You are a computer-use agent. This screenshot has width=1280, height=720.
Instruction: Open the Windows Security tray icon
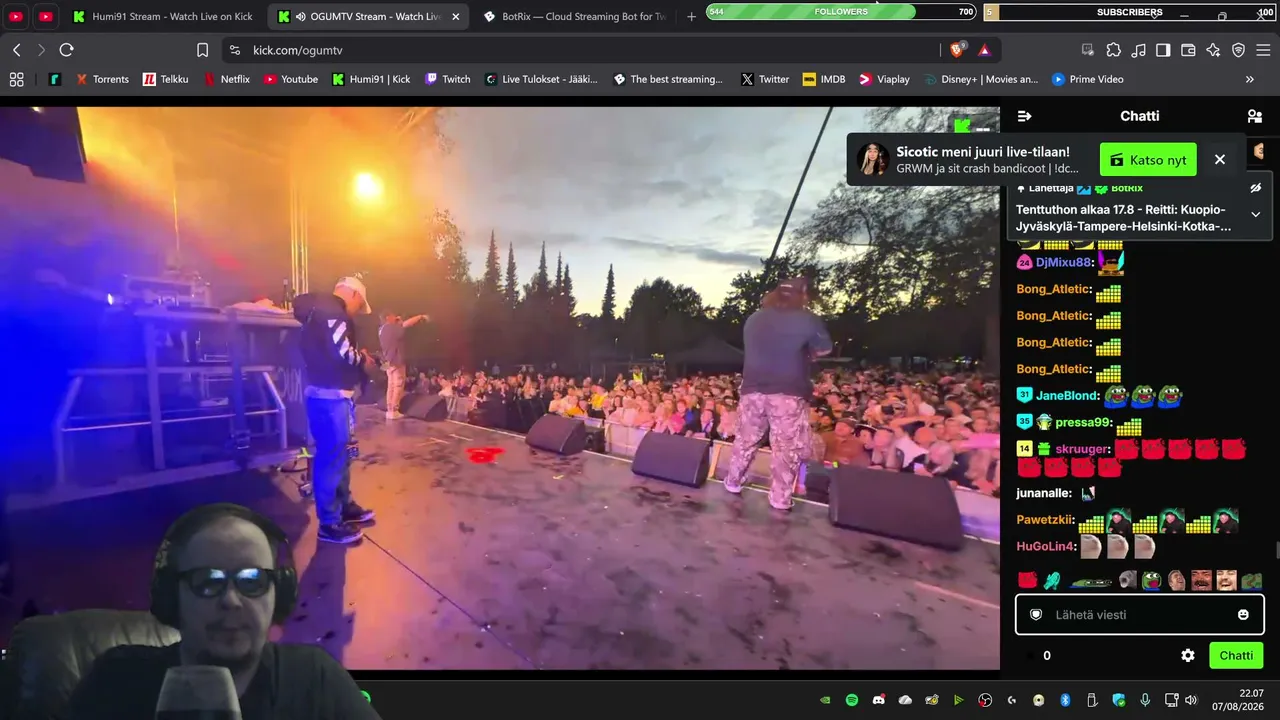(x=1118, y=700)
